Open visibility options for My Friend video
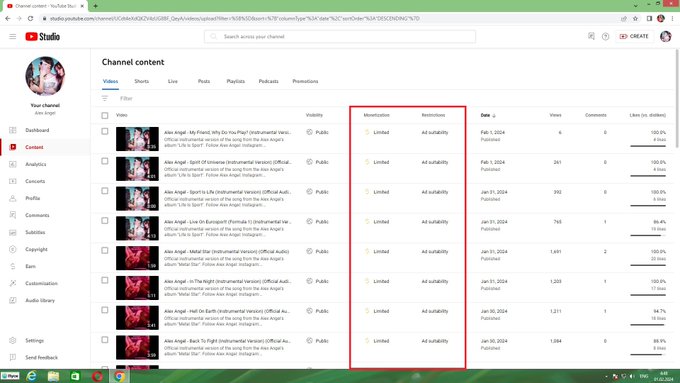Viewport: 680px width, 383px height. 317,132
